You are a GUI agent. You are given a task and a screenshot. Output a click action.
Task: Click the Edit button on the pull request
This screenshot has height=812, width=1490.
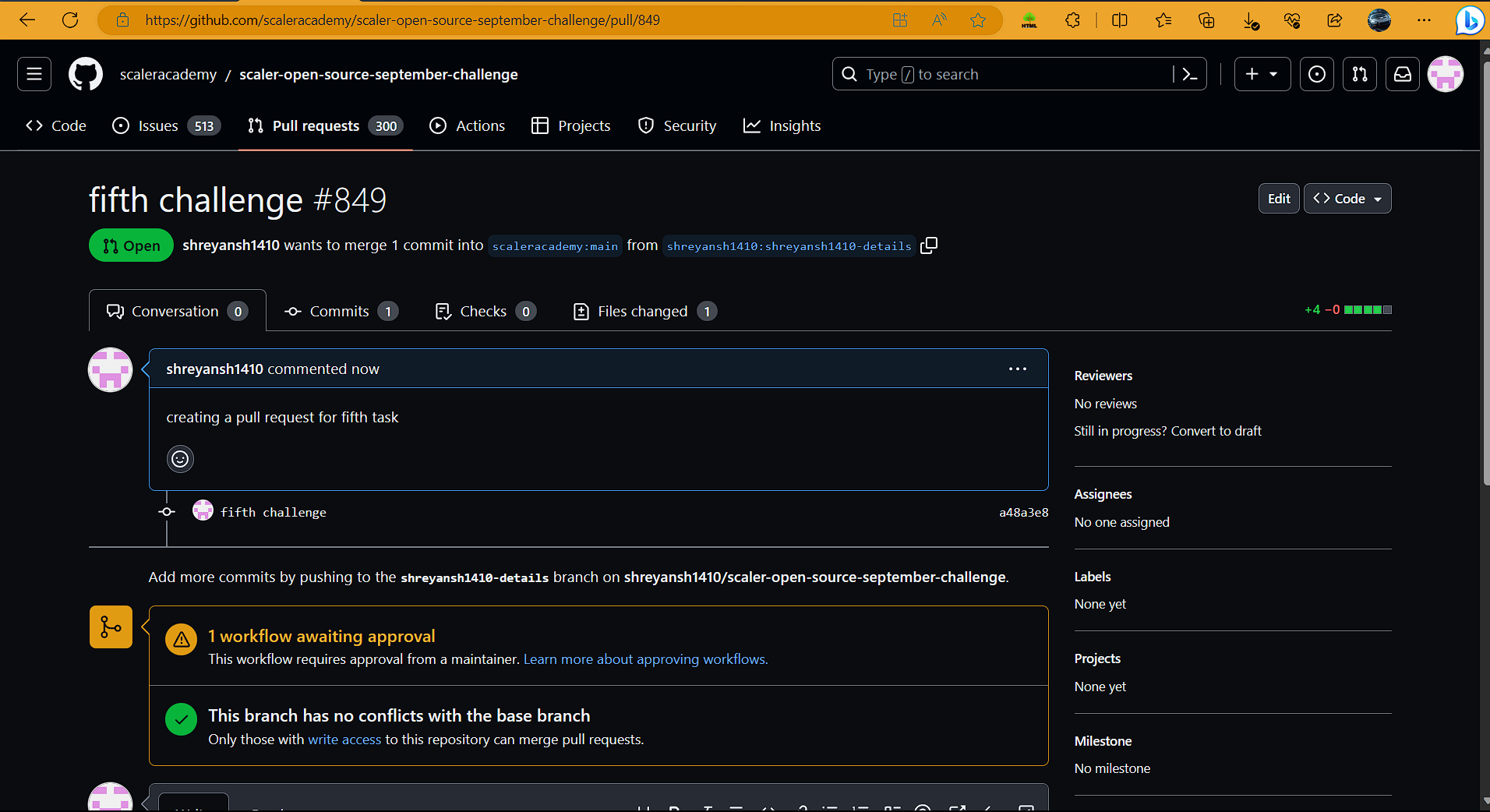(x=1278, y=198)
